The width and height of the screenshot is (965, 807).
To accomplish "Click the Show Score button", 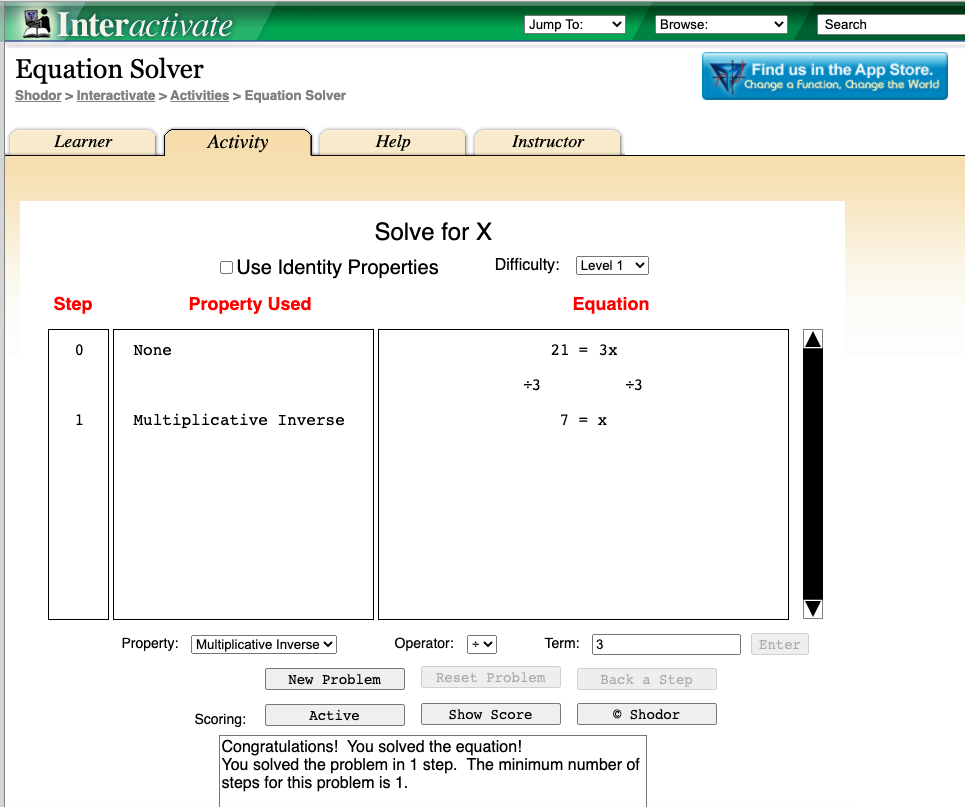I will click(490, 714).
